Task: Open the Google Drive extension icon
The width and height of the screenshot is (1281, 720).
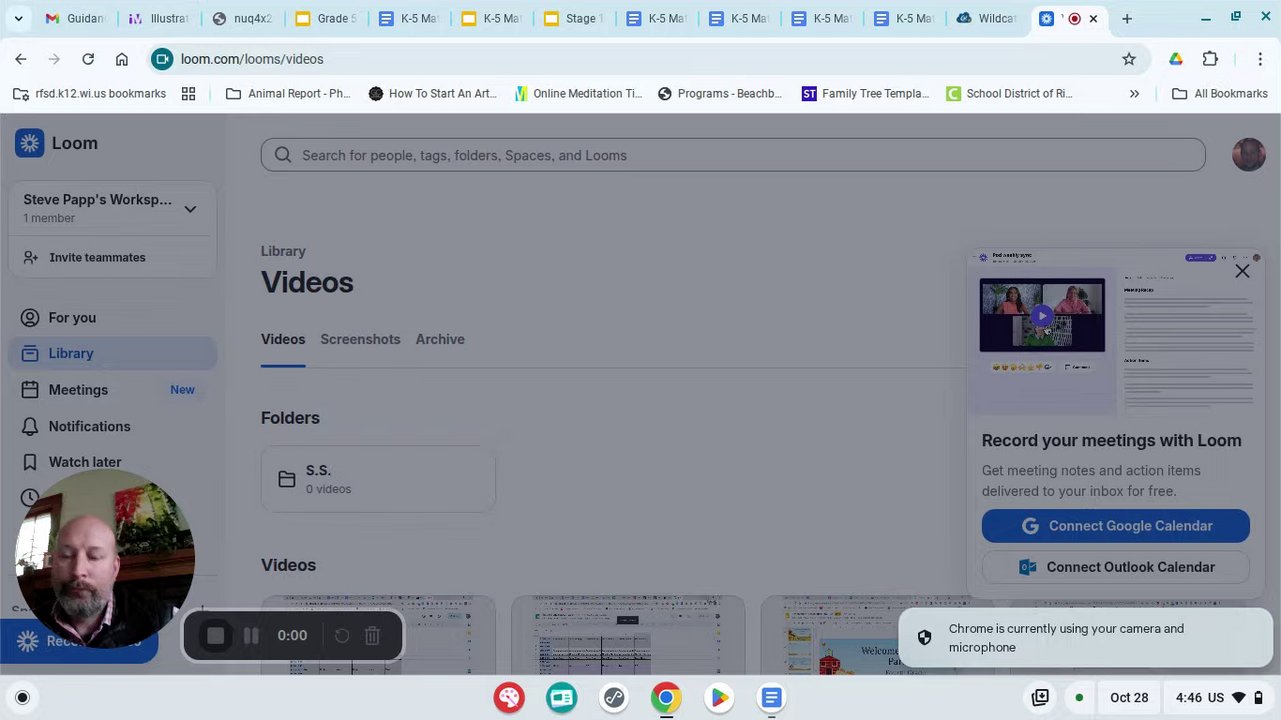Action: [x=1176, y=59]
